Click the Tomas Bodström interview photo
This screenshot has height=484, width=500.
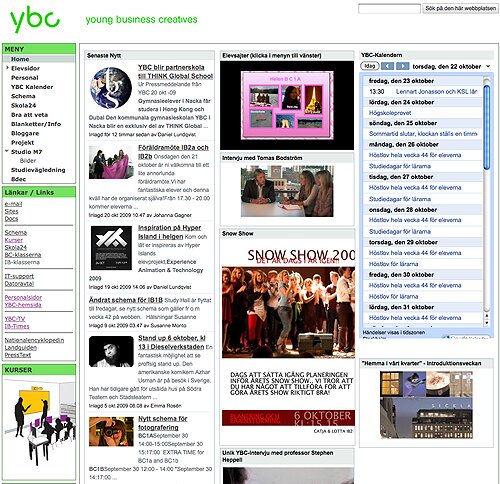(287, 191)
